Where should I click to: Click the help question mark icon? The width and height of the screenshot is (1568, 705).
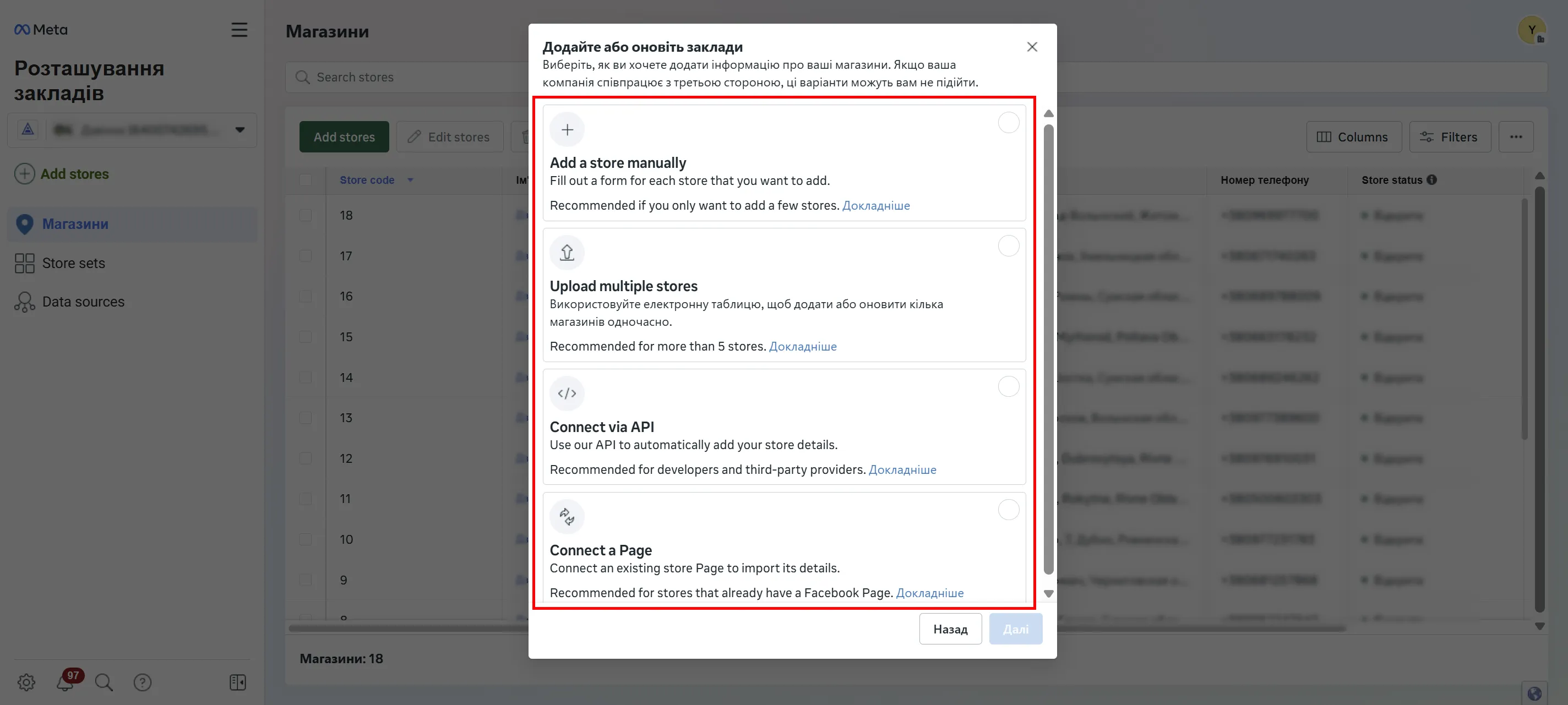coord(143,682)
